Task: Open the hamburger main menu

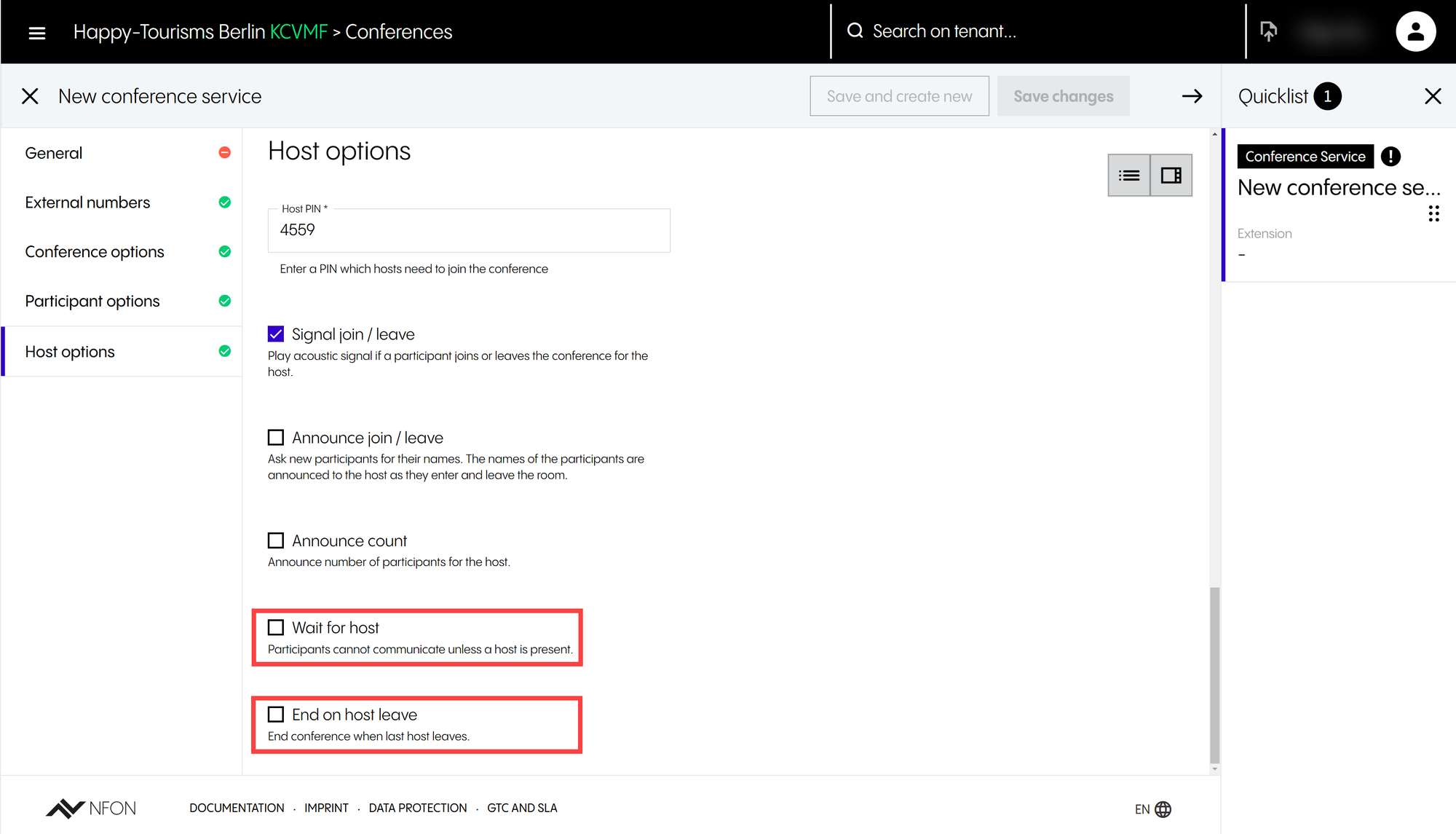Action: pos(36,33)
